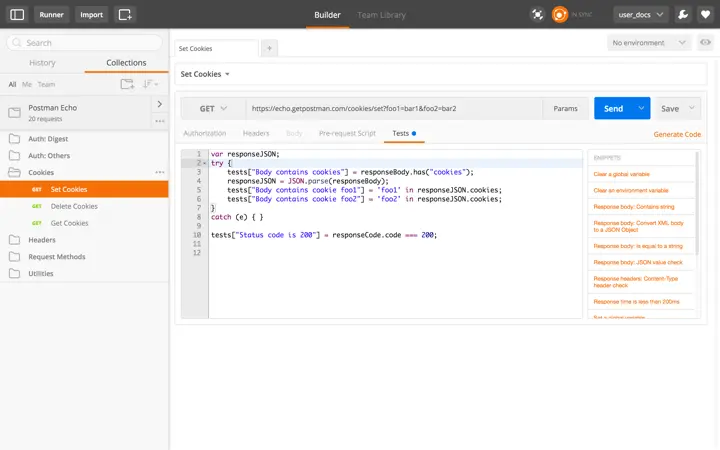
Task: Click the snippets panel scrollbar
Action: pos(697,204)
